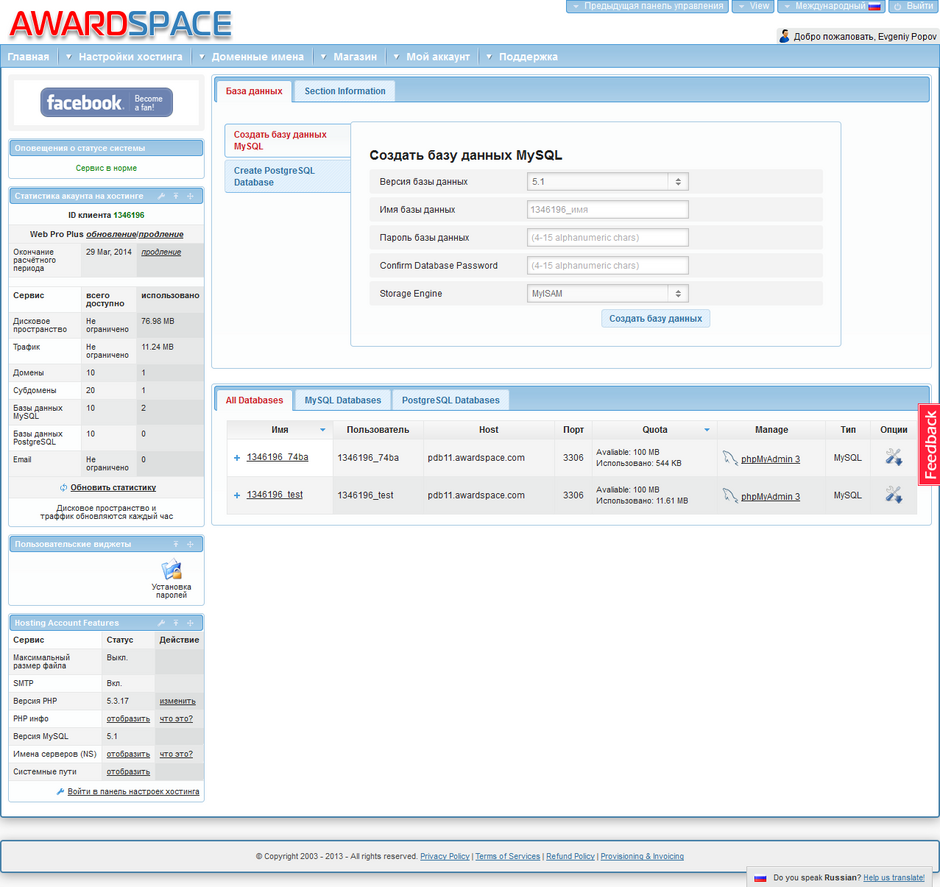Click the Пароль базы данных input field
940x887 pixels.
[x=608, y=238]
